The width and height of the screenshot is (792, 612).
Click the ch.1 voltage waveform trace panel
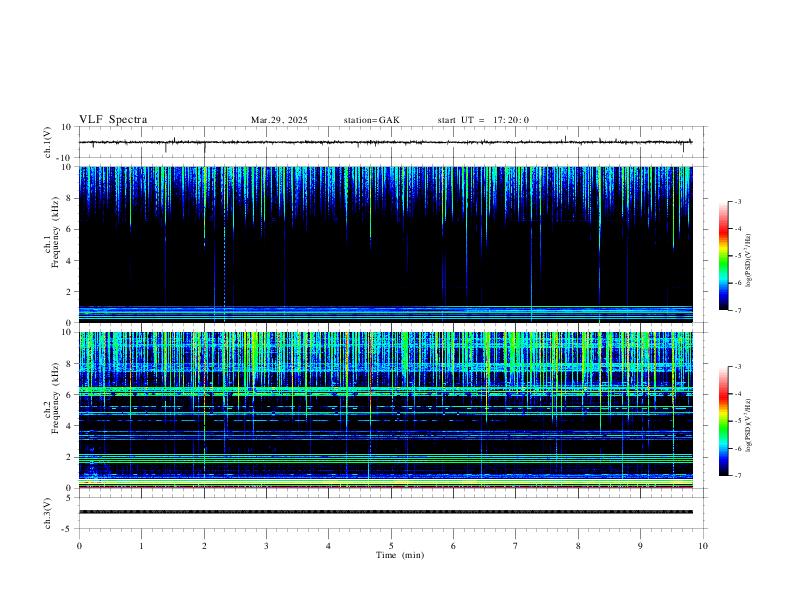(x=391, y=142)
